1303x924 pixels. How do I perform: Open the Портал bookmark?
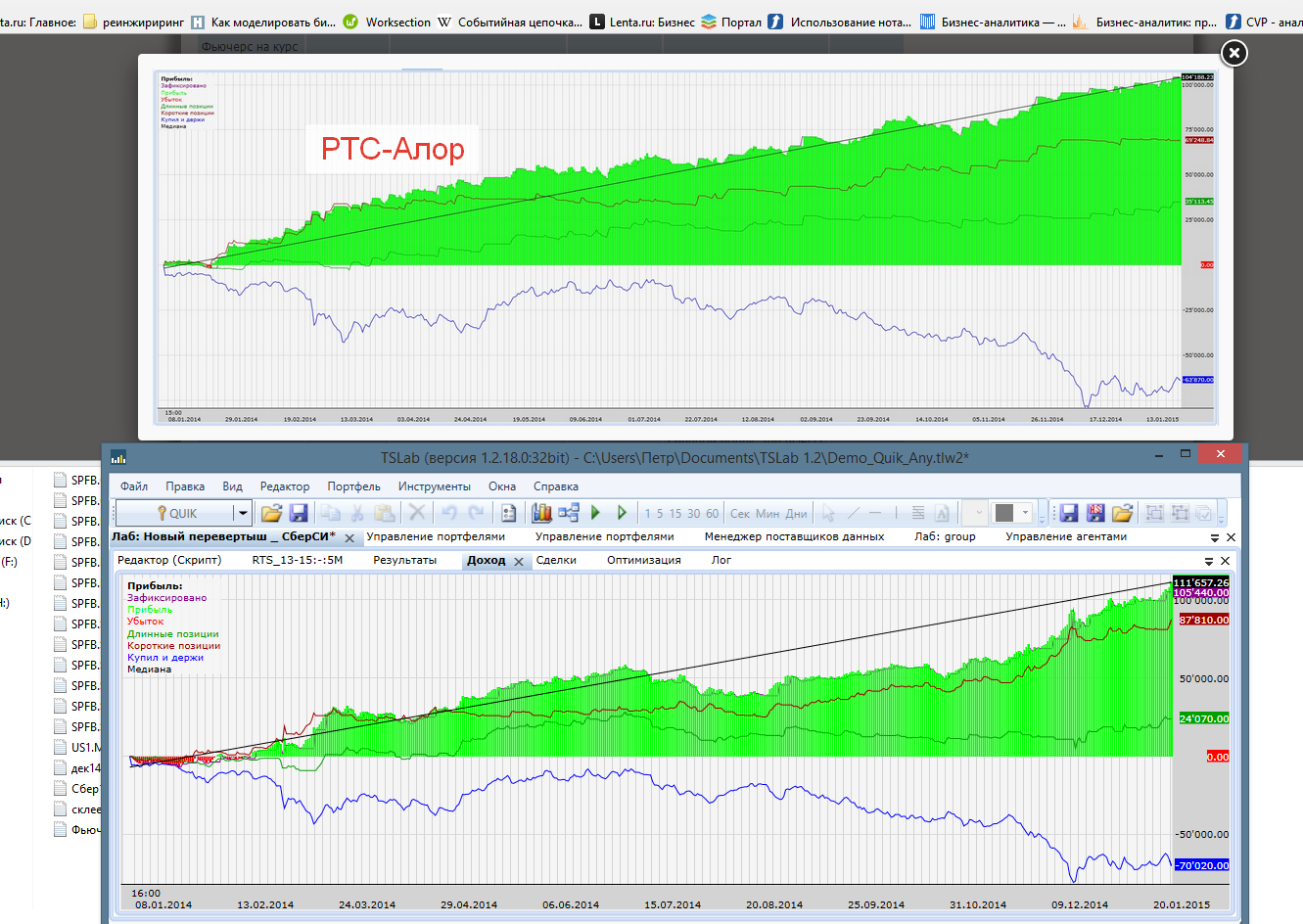(731, 22)
